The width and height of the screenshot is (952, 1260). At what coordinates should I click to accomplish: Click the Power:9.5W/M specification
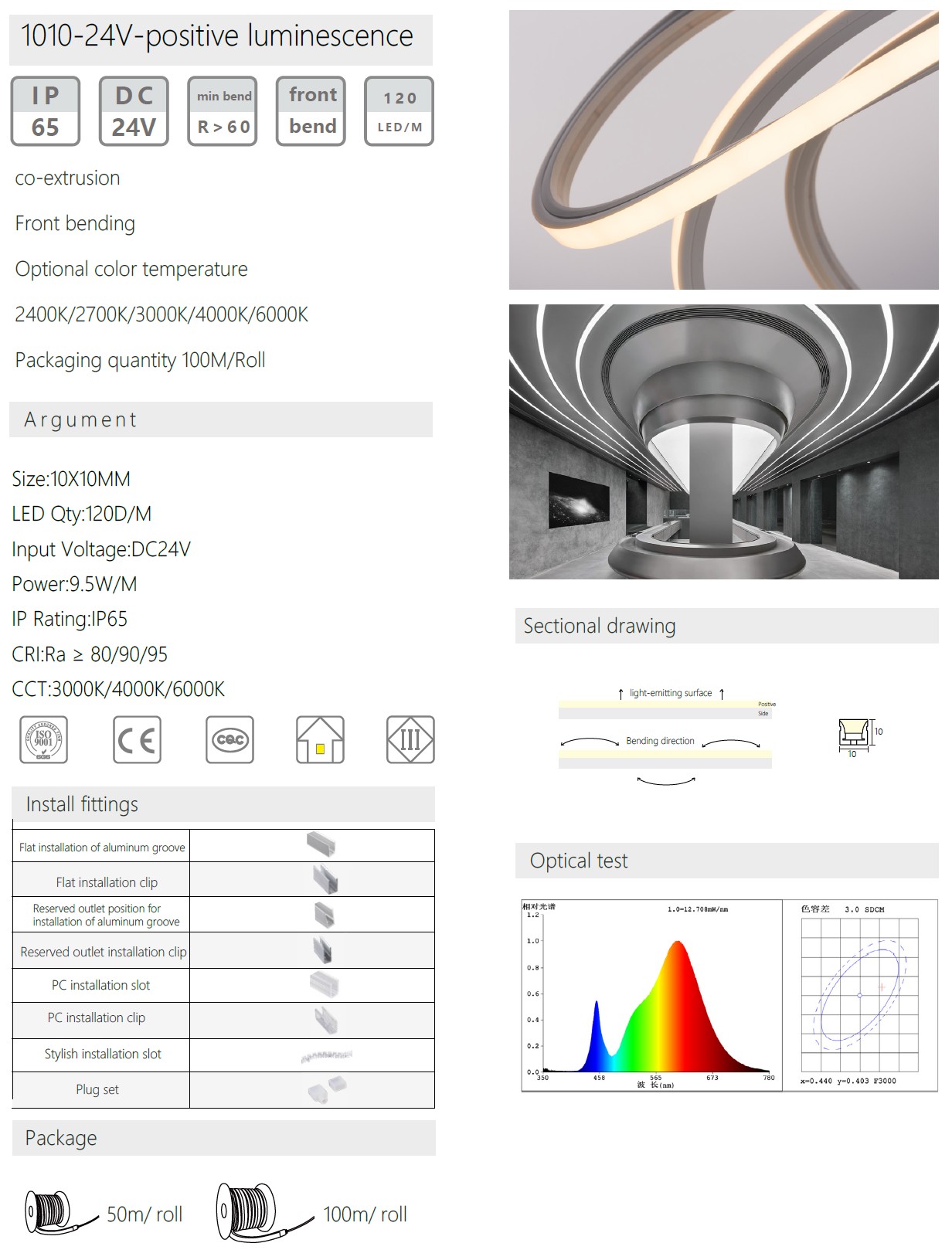74,584
